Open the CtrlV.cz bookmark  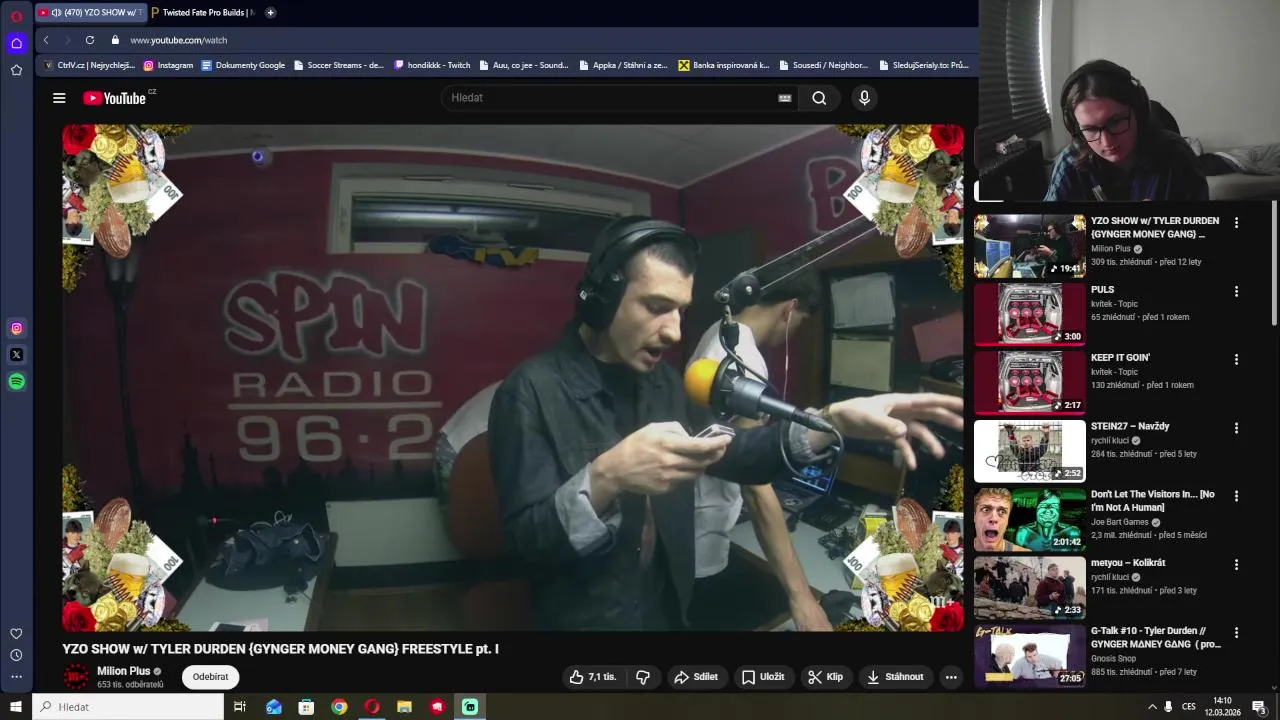(90, 65)
